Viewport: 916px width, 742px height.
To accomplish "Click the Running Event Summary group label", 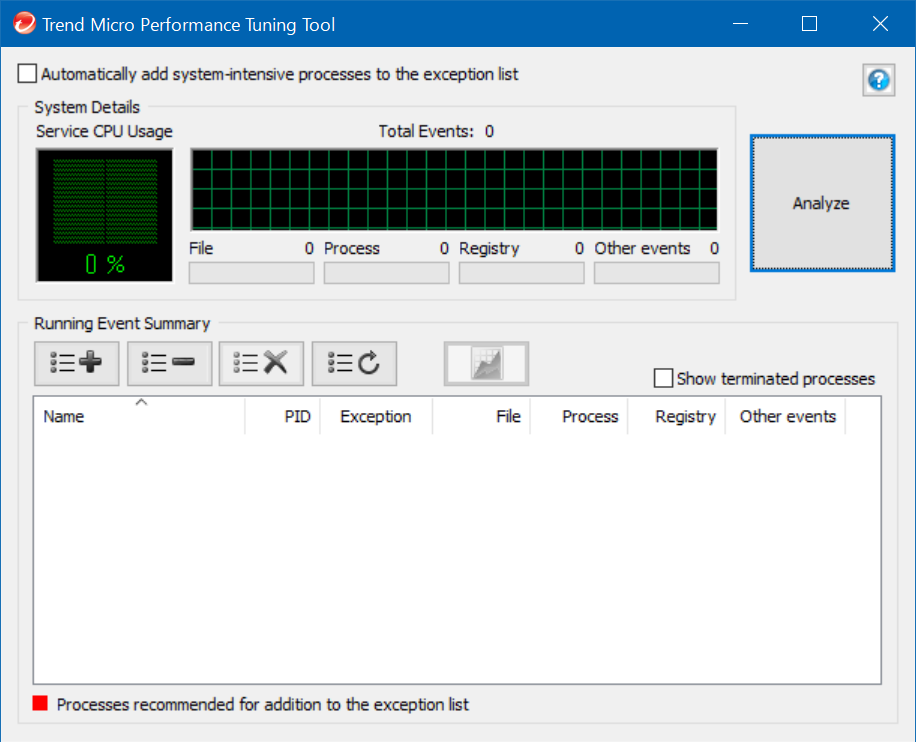I will [x=122, y=324].
